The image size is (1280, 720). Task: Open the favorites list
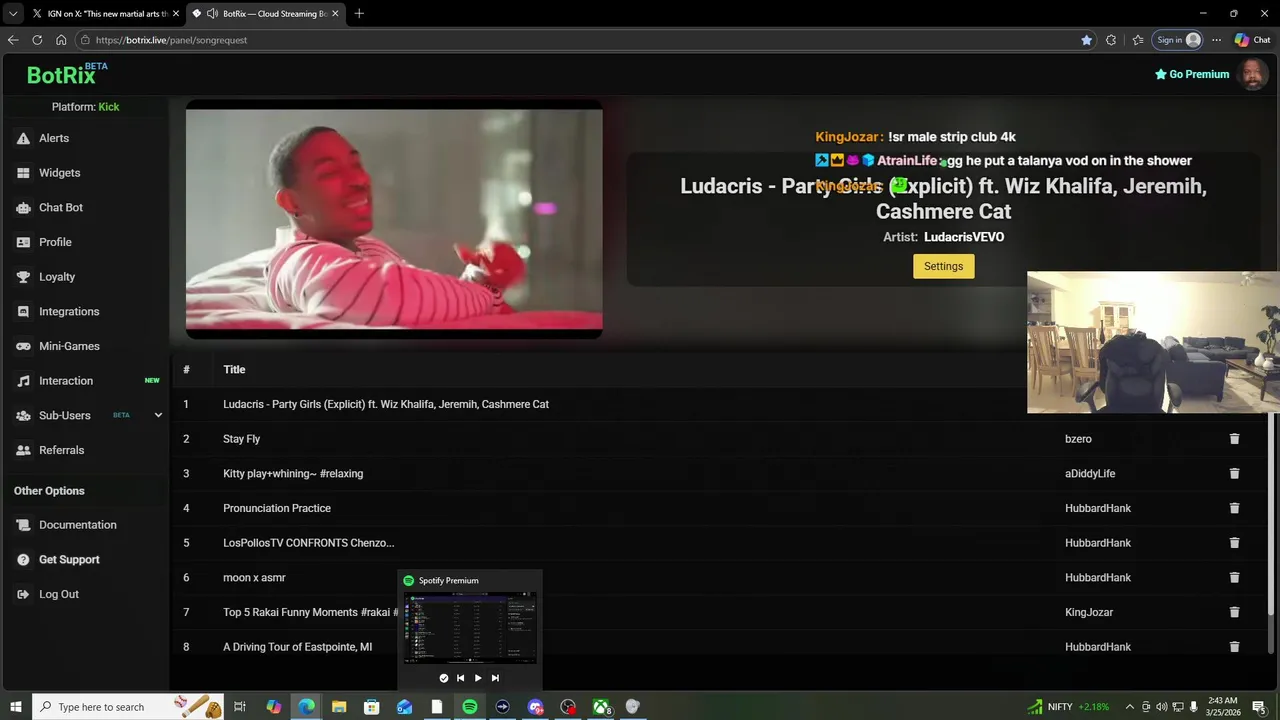coord(1138,40)
